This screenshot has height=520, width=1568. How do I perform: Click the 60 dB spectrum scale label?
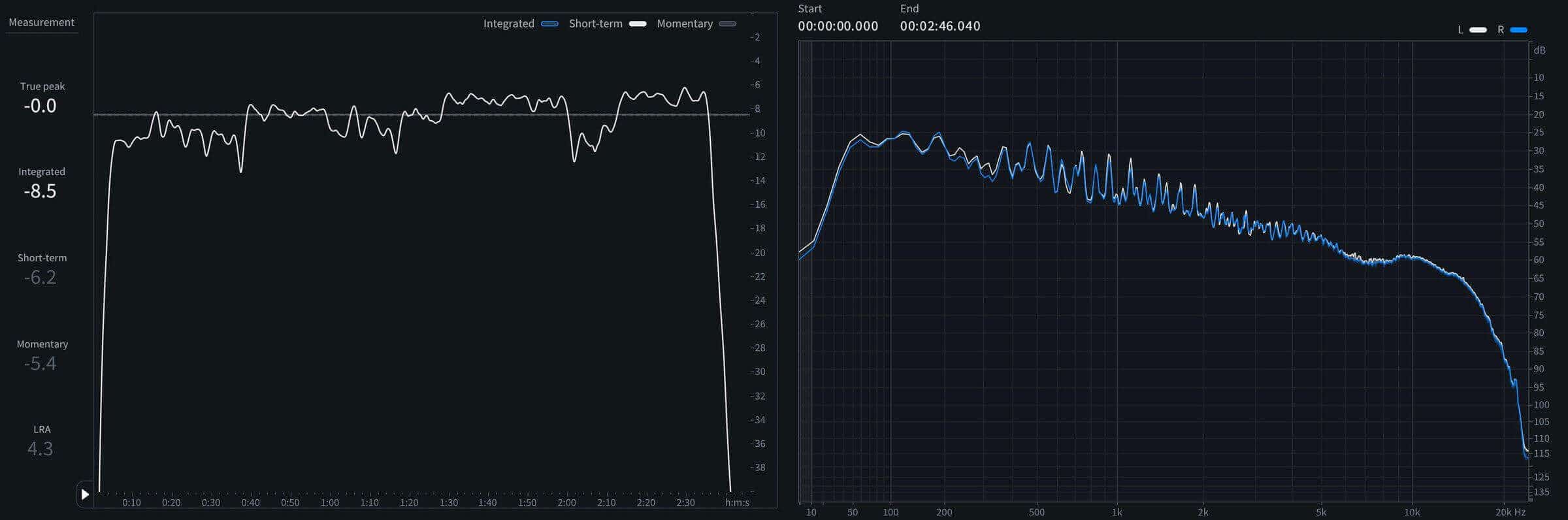click(1539, 260)
